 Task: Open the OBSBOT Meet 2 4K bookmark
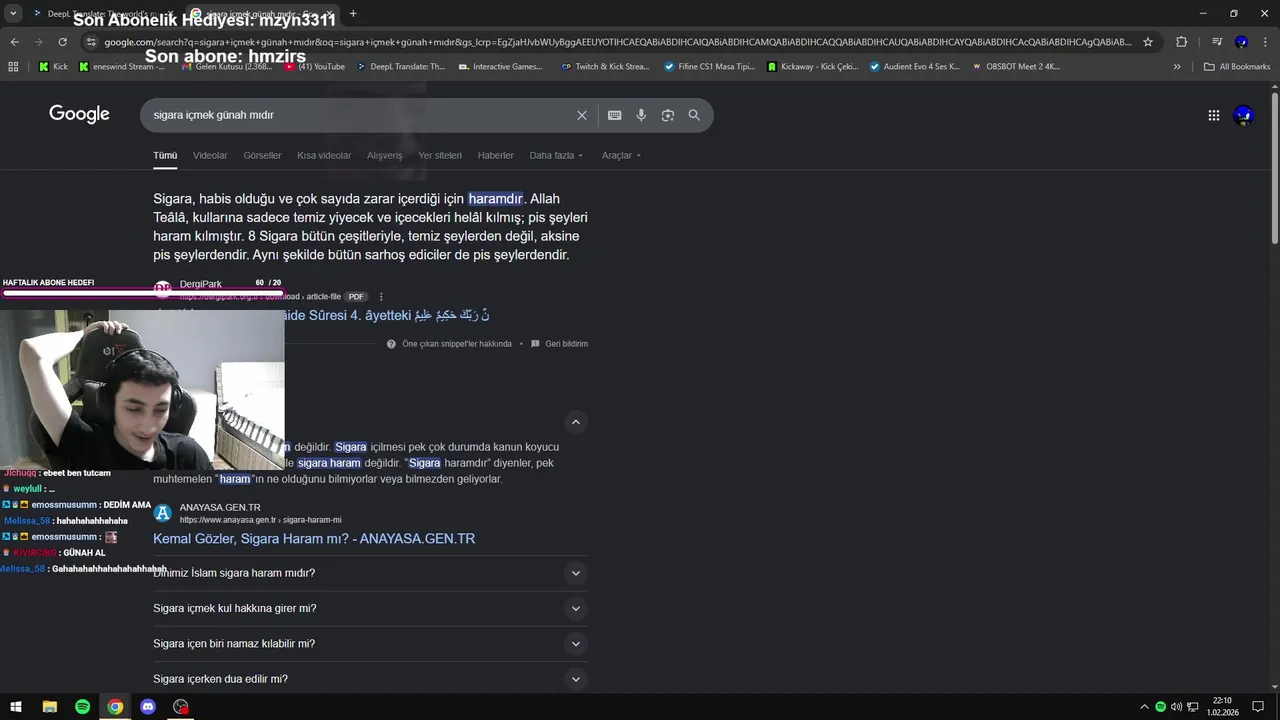1016,67
